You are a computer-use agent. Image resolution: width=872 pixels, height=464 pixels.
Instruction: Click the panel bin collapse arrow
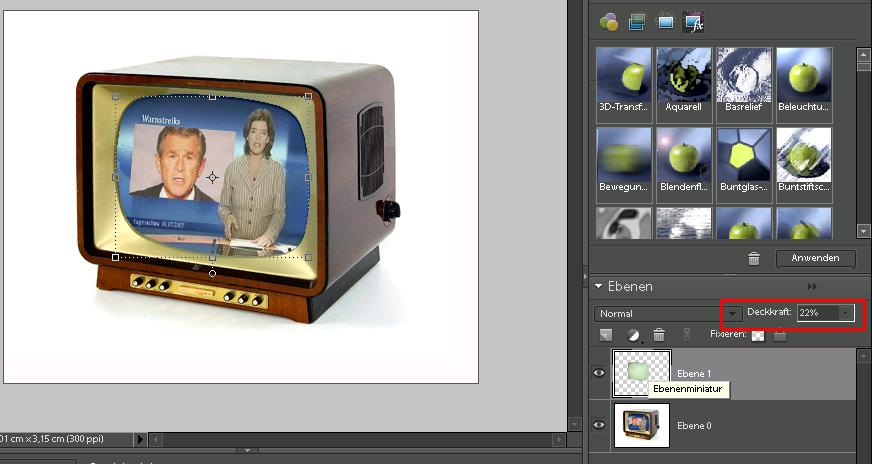pos(585,276)
